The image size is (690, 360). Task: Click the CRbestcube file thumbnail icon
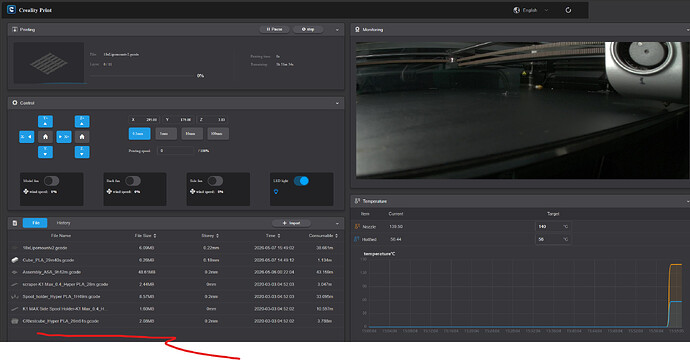click(x=15, y=321)
